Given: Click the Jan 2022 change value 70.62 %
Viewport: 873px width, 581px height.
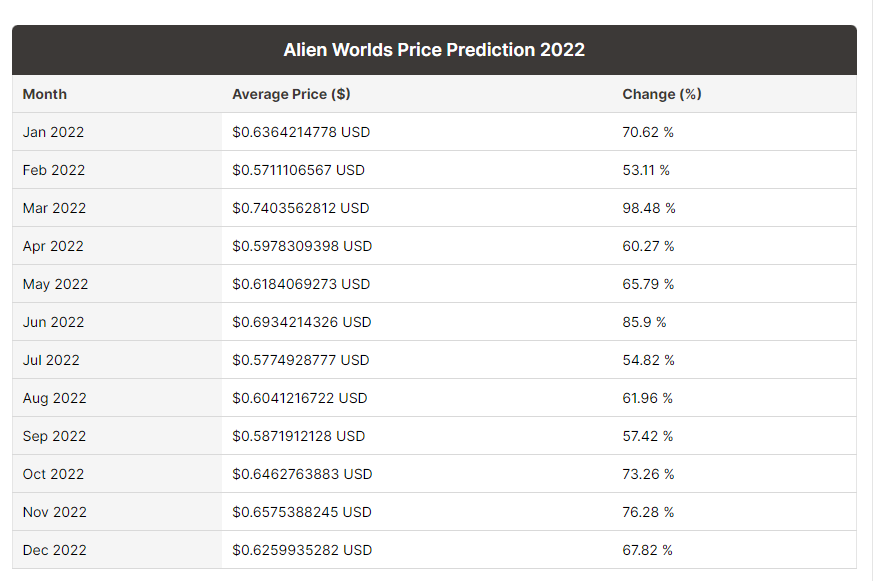Looking at the screenshot, I should pyautogui.click(x=648, y=132).
